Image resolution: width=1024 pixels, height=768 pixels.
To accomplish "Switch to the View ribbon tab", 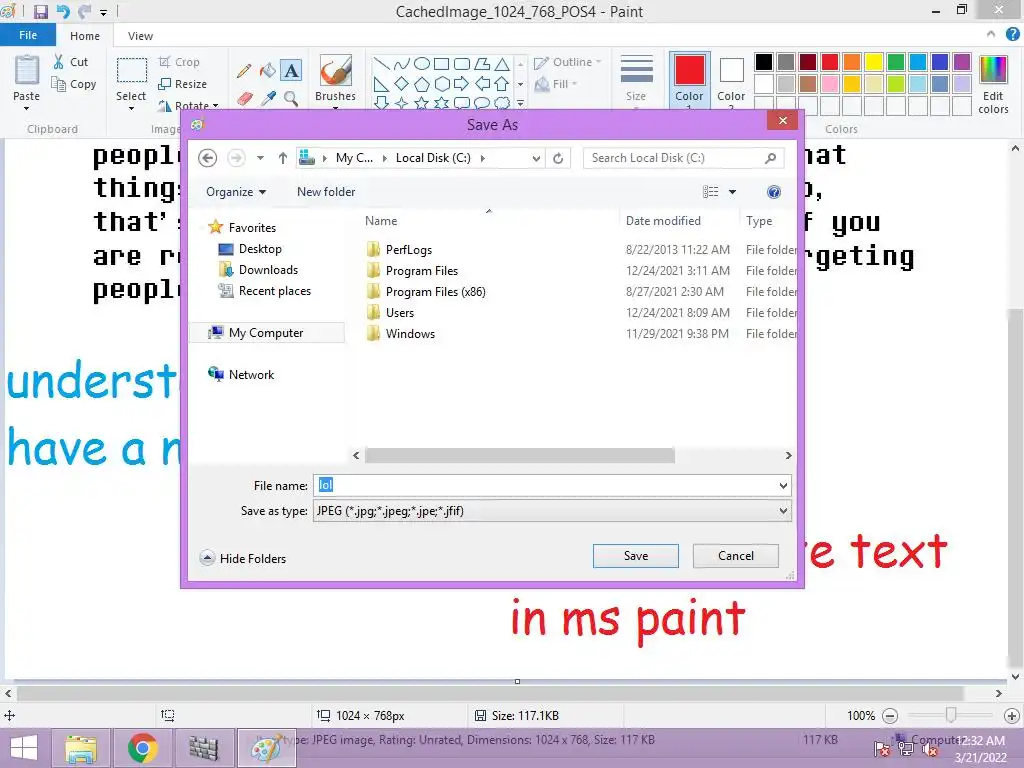I will (140, 36).
